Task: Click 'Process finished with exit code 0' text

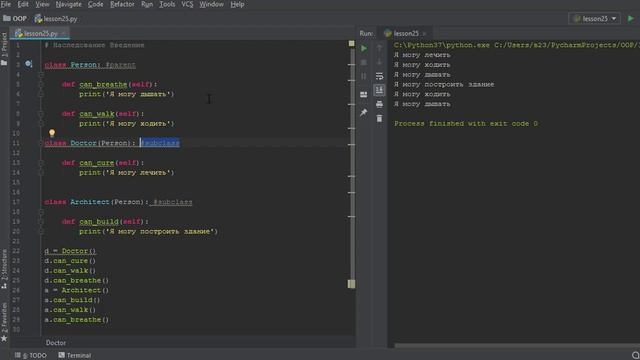Action: [466, 124]
